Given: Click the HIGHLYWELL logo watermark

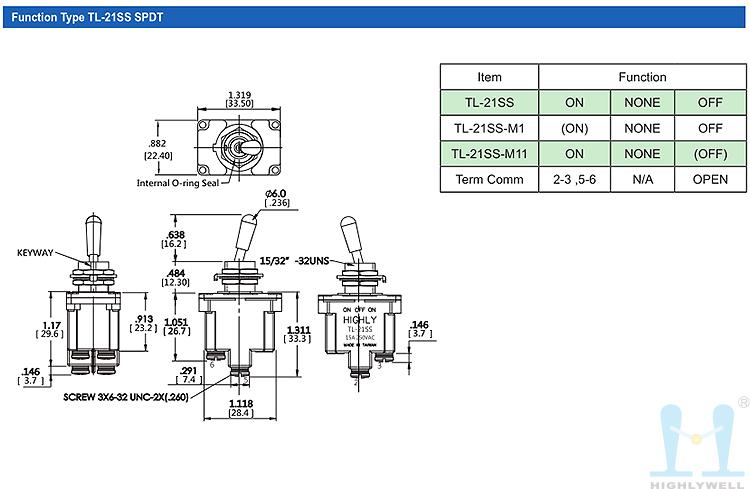Looking at the screenshot, I should (x=698, y=440).
